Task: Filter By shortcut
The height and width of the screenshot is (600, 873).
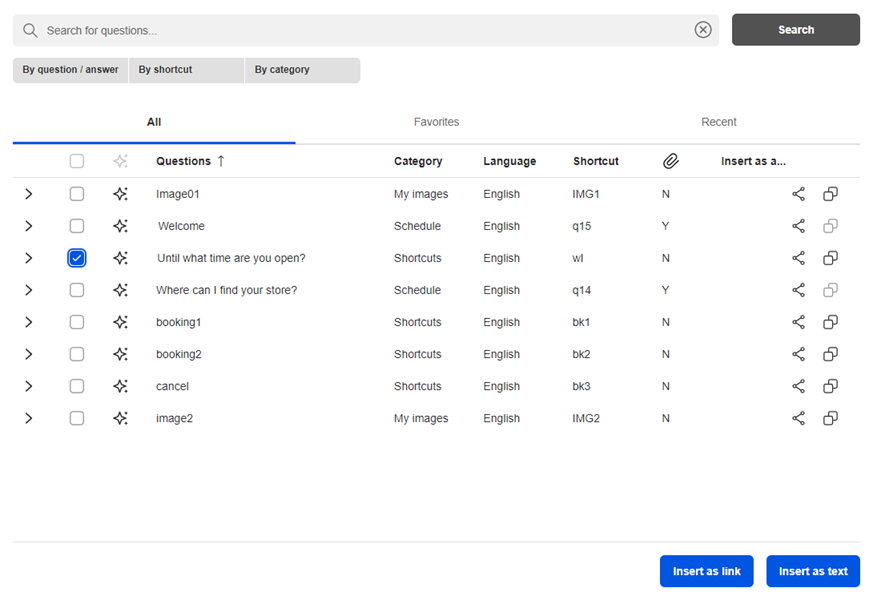Action: click(x=187, y=70)
